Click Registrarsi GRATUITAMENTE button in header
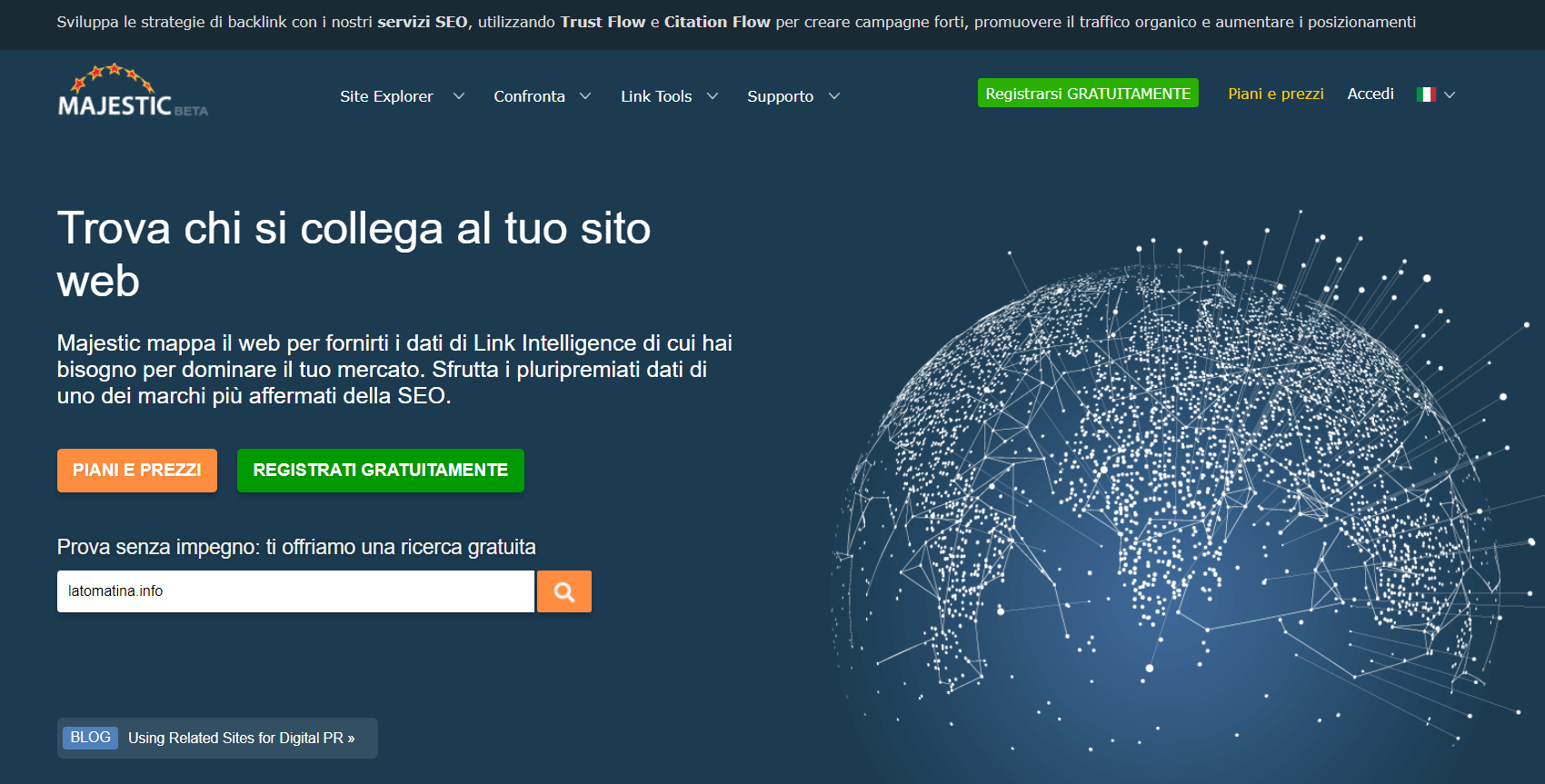1545x784 pixels. 1088,93
